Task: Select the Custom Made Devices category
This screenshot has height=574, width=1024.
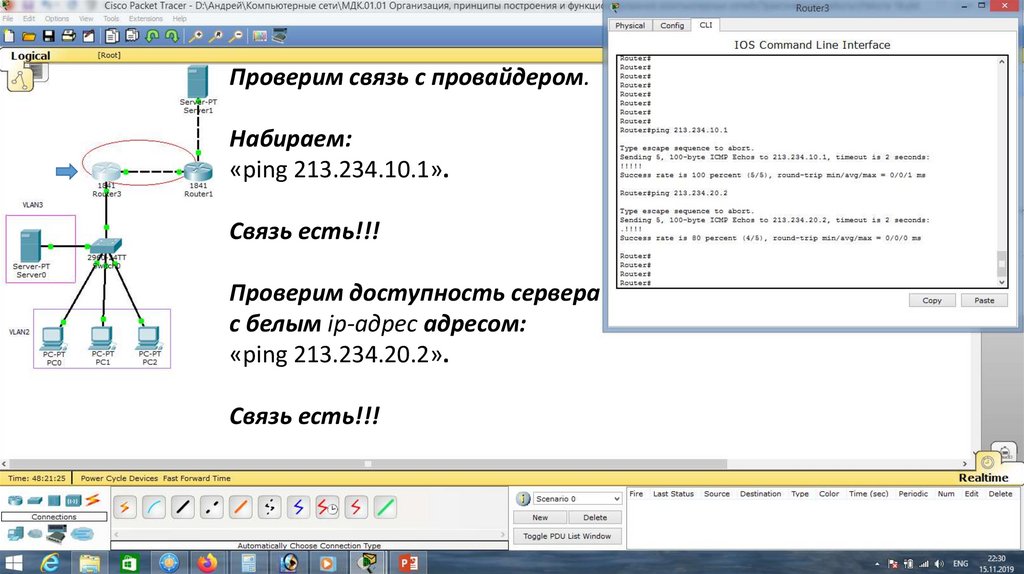Action: (56, 534)
